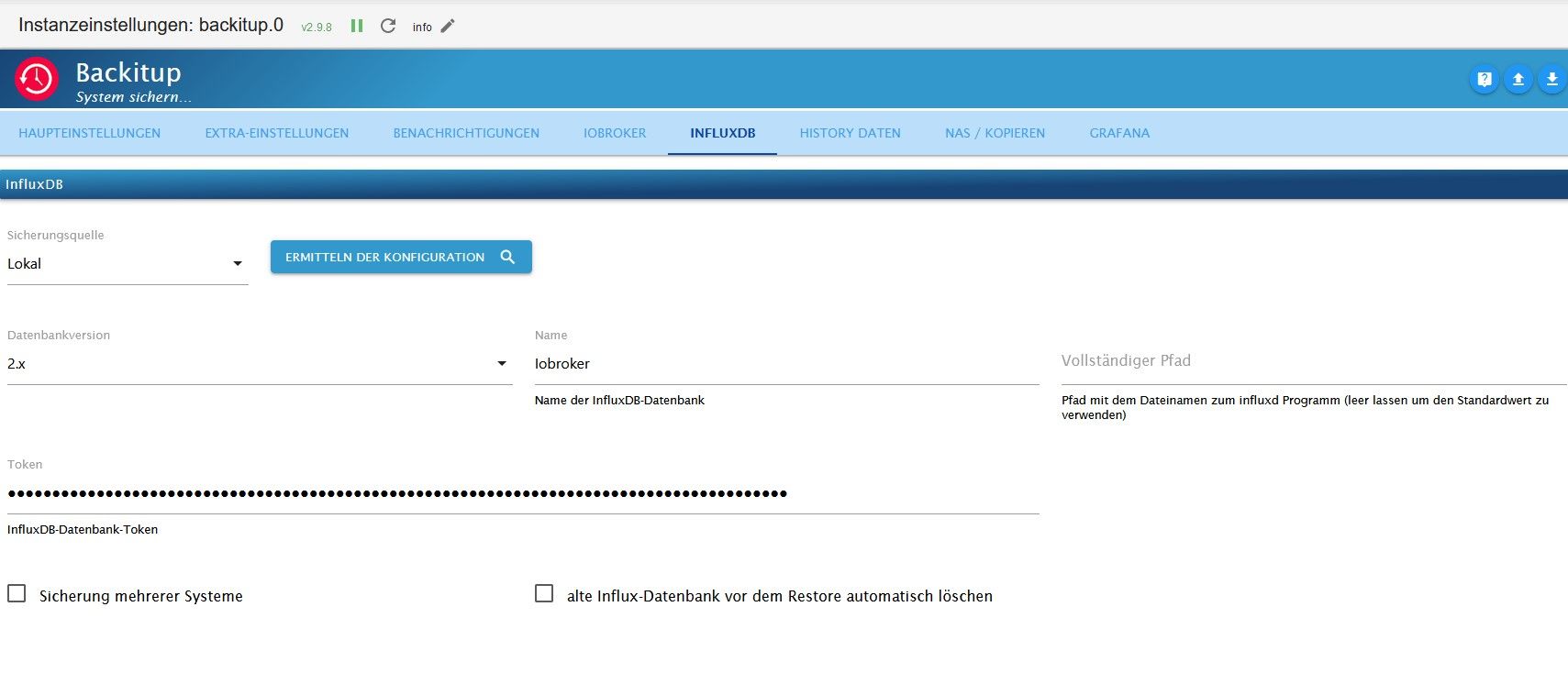Open Extra-Einstellungen tab

(277, 133)
